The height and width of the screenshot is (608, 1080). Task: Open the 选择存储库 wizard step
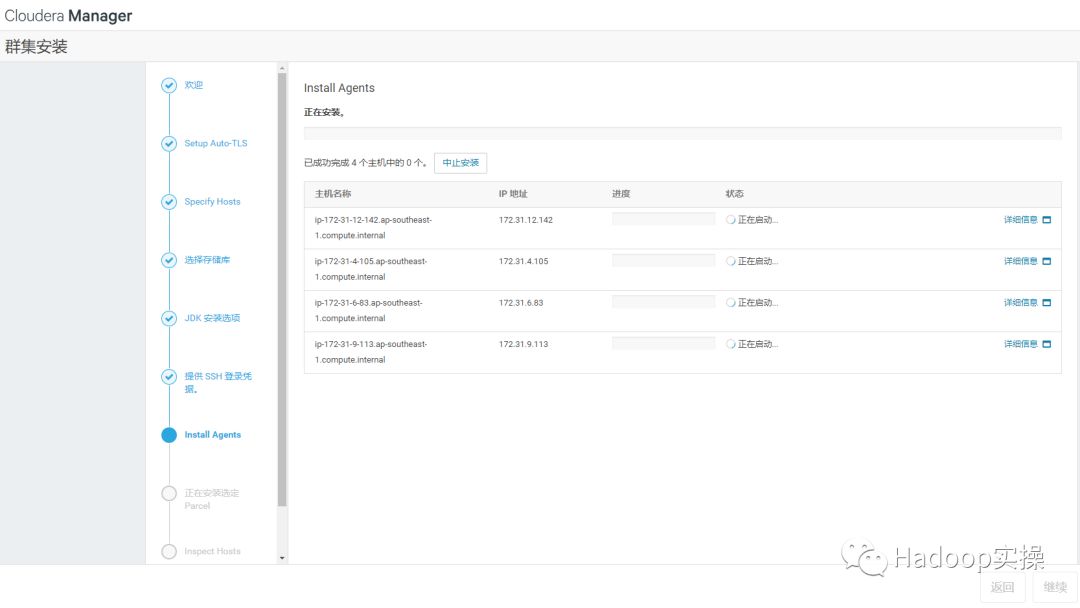tap(207, 260)
